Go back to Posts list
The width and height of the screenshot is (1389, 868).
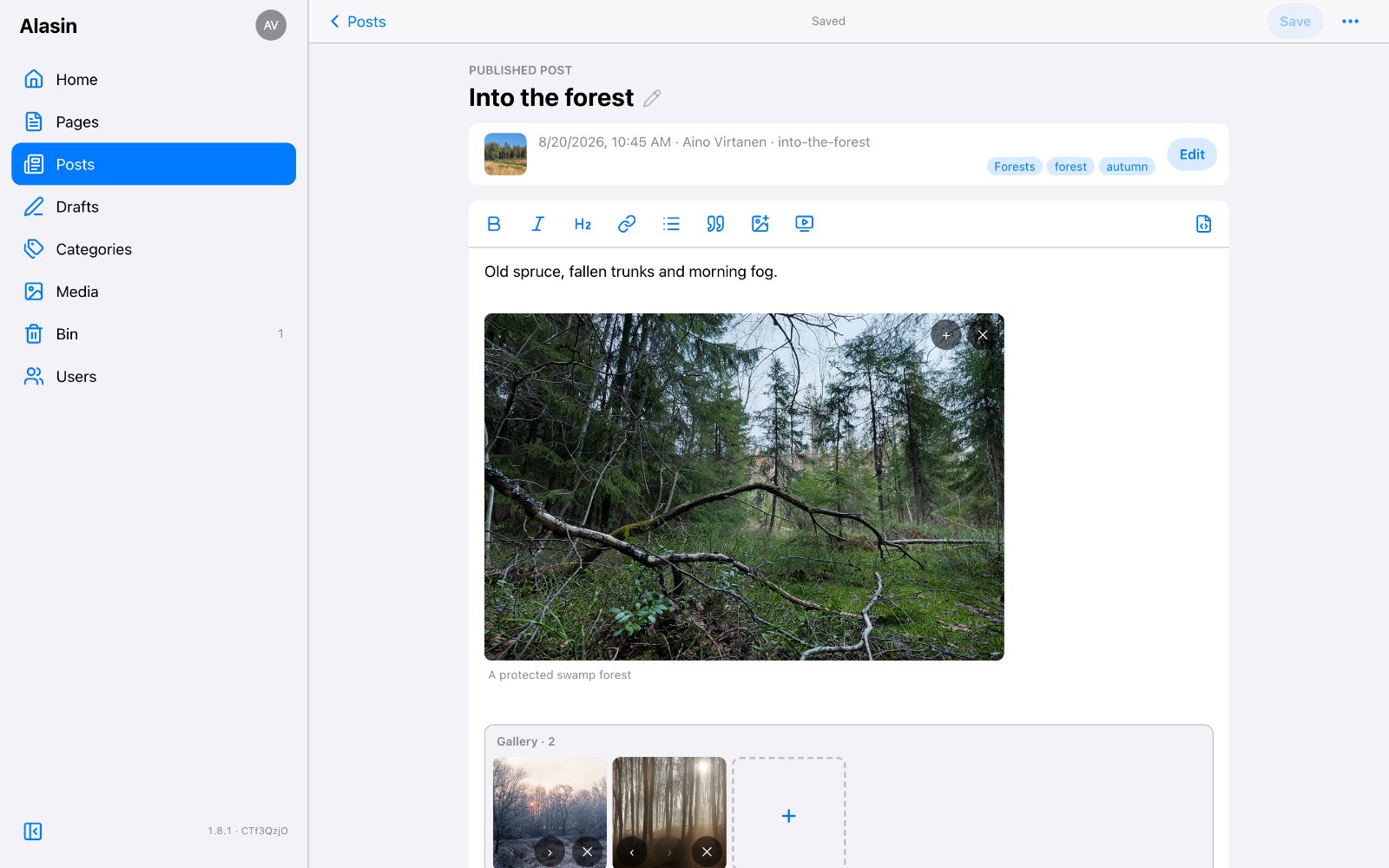coord(358,22)
